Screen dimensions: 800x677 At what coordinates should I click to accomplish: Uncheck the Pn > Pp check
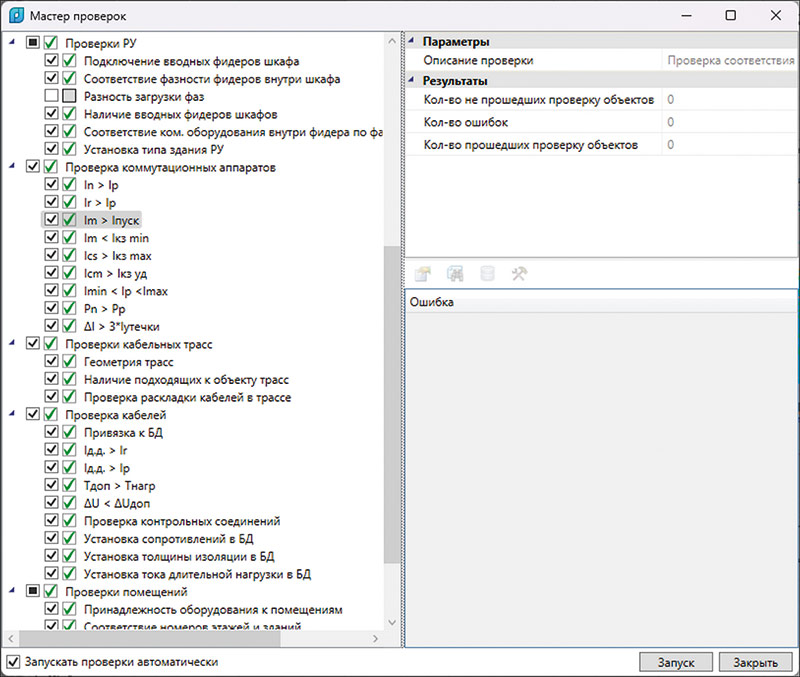pyautogui.click(x=51, y=308)
